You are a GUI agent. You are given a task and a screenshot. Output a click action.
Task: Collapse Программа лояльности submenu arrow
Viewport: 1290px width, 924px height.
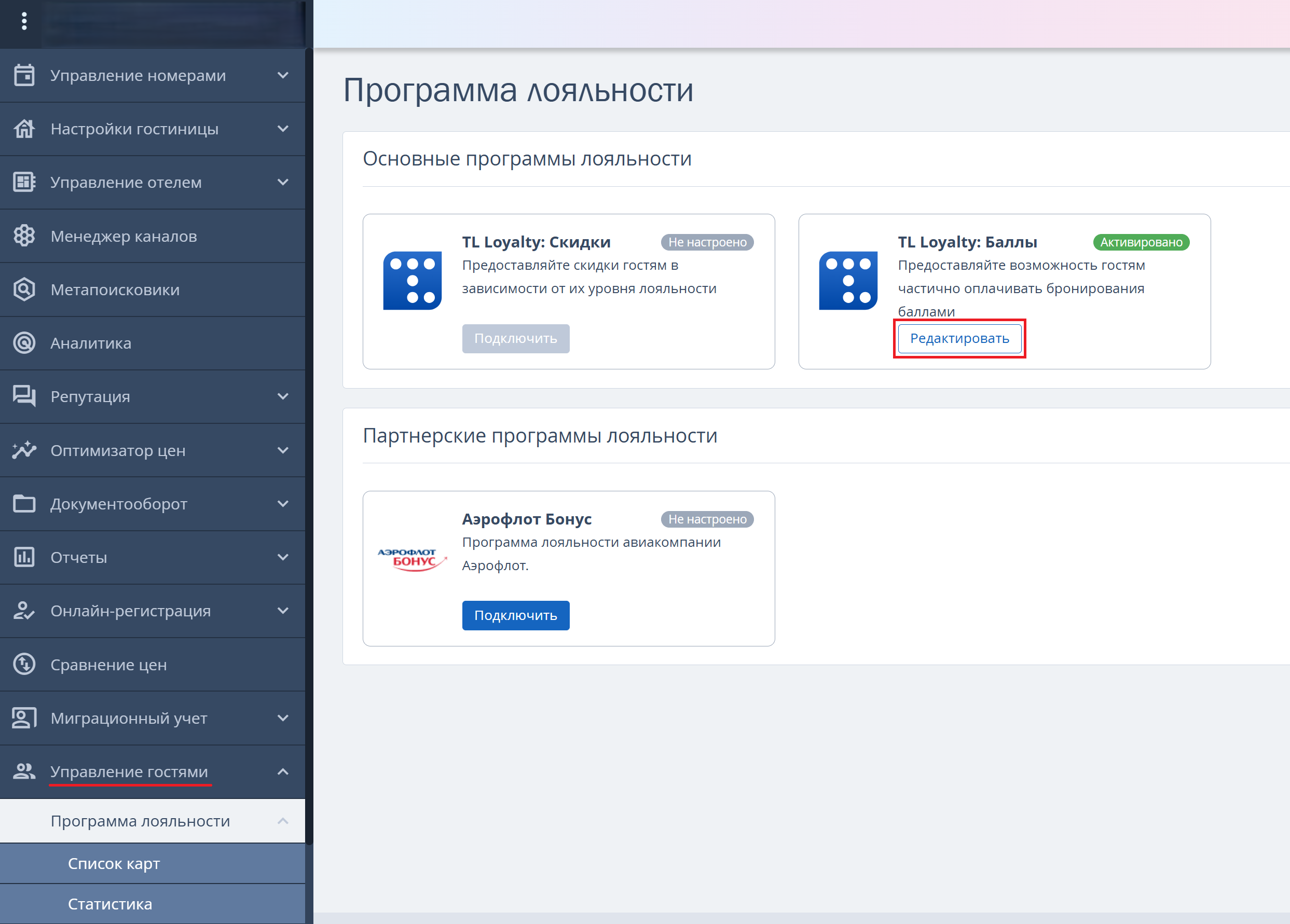283,821
